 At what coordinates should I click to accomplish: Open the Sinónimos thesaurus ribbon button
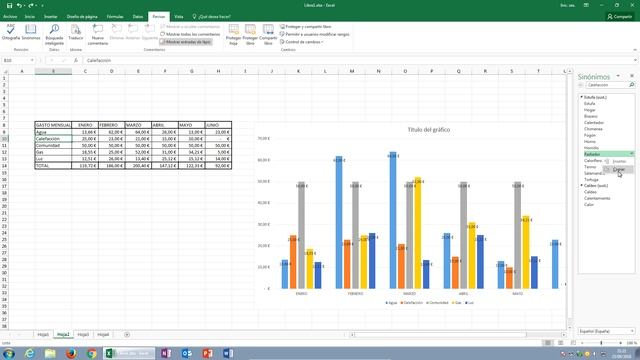point(31,32)
